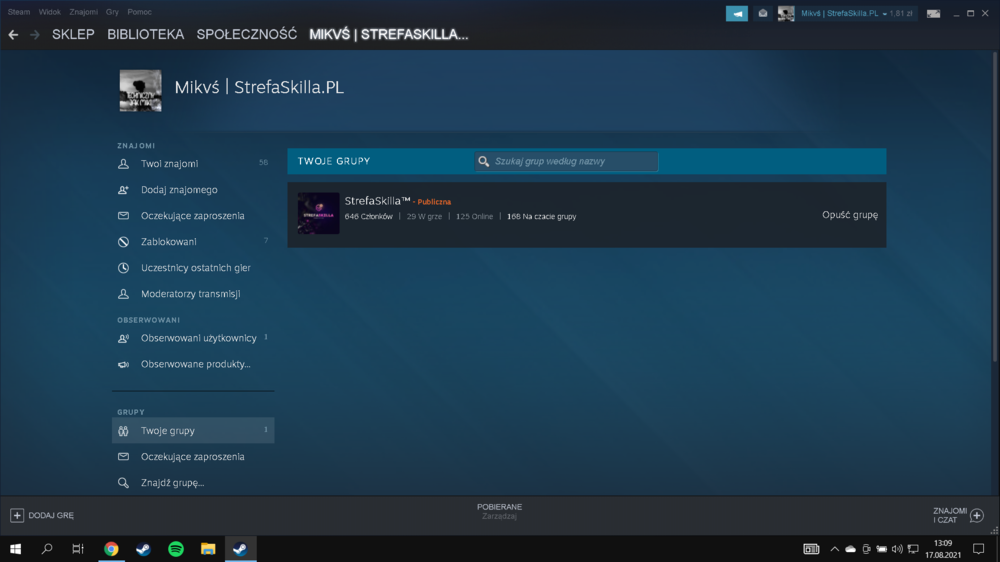Open the StrefaSkilla group thumbnail

pos(318,214)
